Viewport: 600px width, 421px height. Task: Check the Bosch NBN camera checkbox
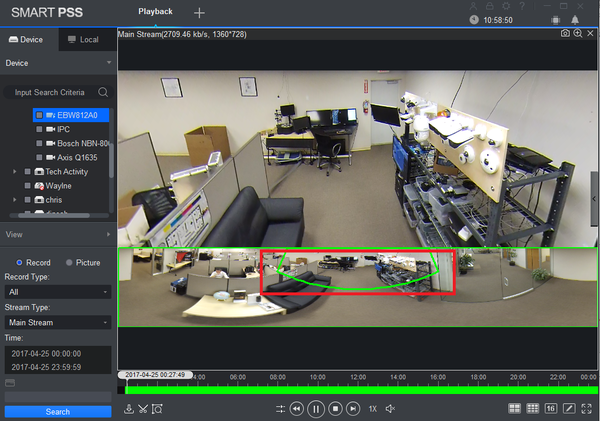pos(39,143)
